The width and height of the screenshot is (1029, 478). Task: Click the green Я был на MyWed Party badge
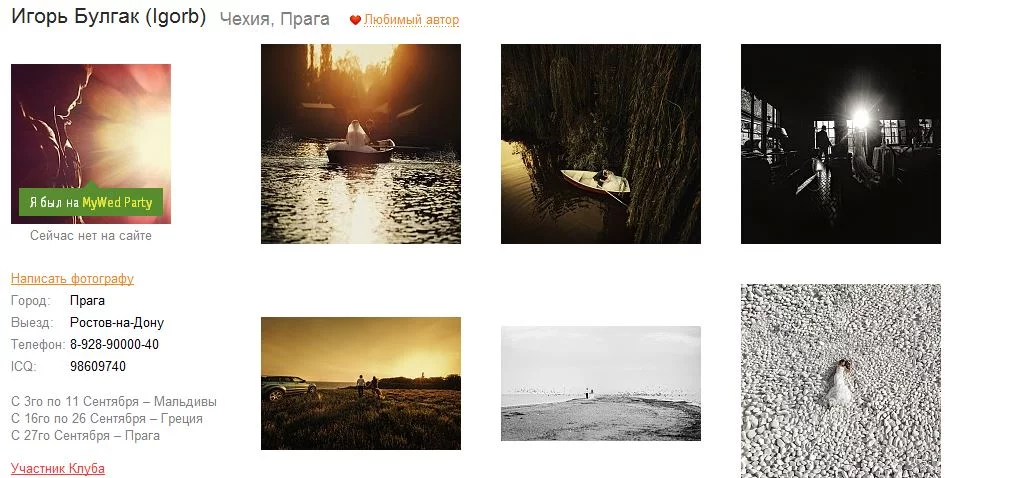(91, 202)
